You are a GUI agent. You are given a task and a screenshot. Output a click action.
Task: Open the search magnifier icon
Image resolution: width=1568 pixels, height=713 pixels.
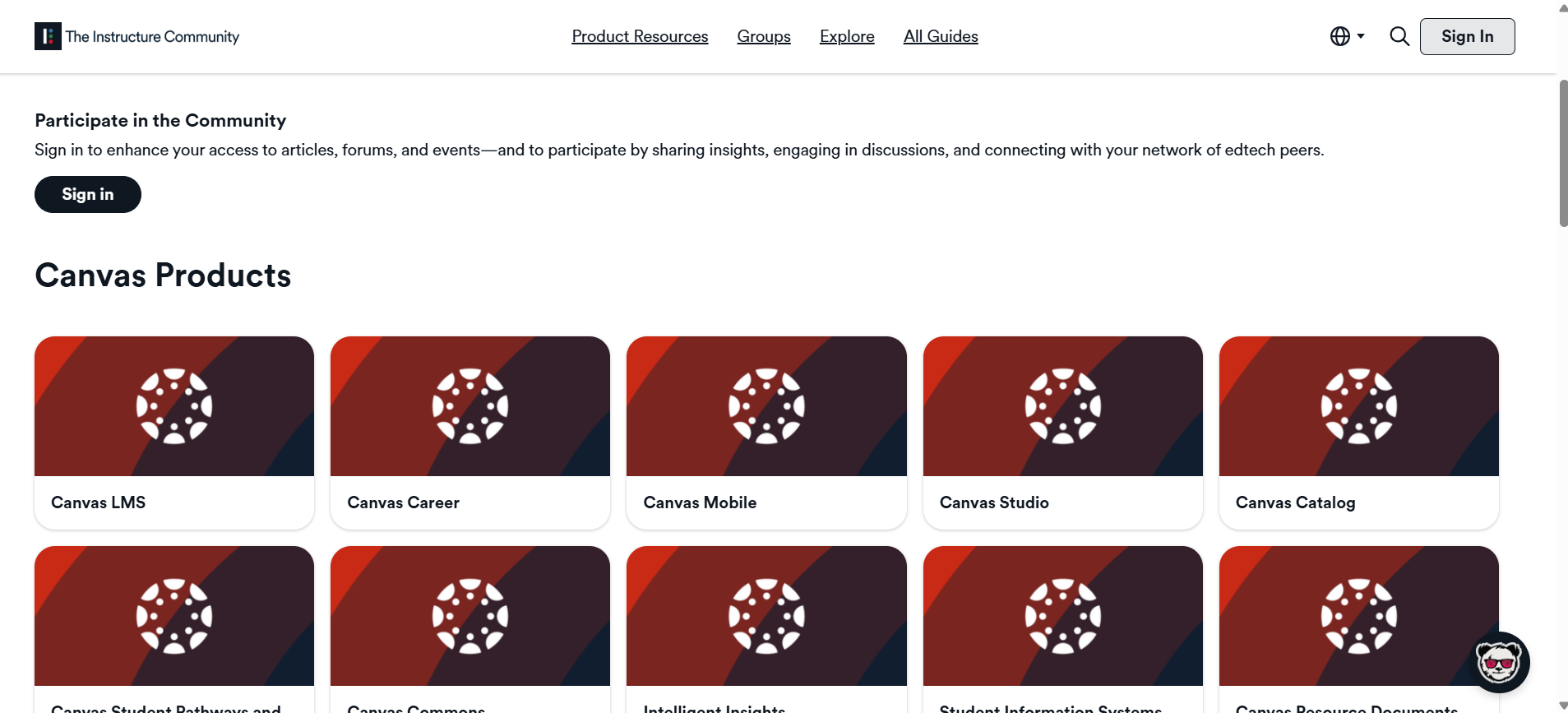pyautogui.click(x=1399, y=36)
